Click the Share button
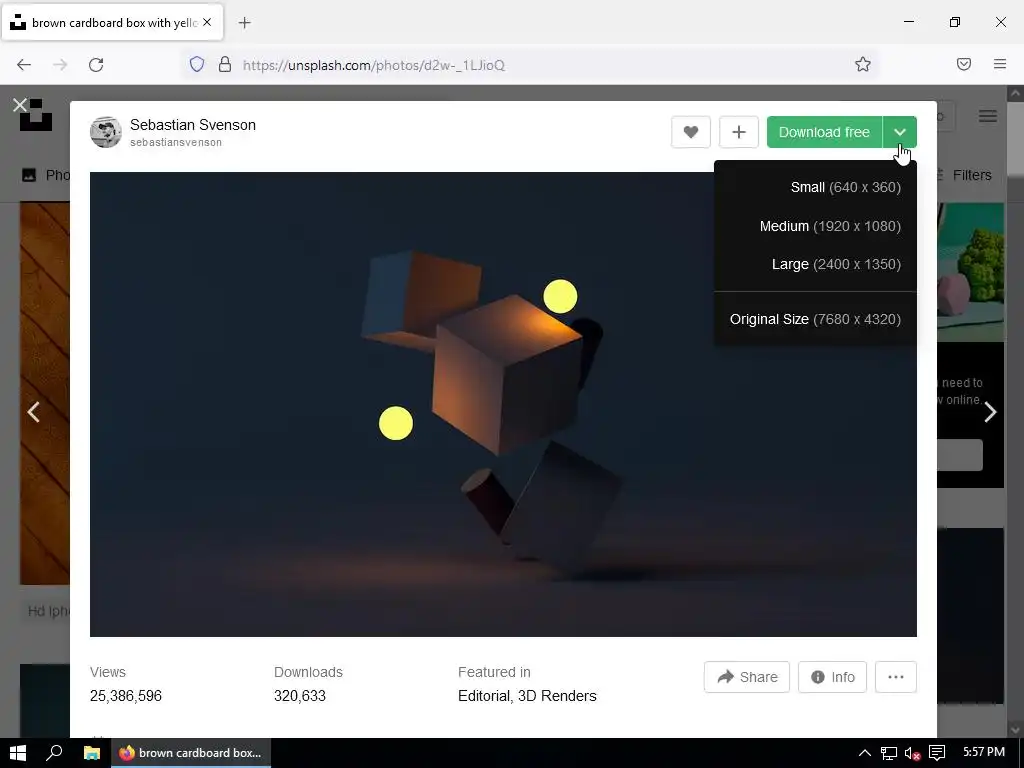This screenshot has width=1024, height=768. click(746, 677)
